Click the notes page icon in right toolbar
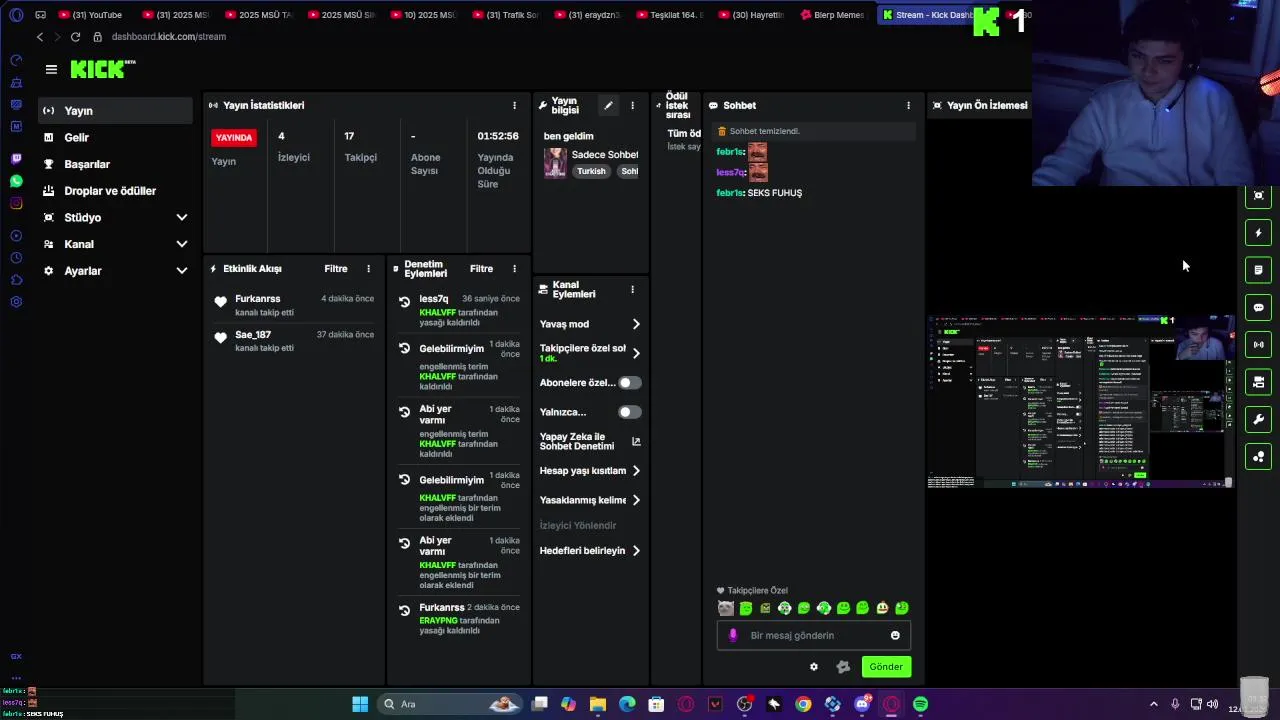The height and width of the screenshot is (720, 1280). pyautogui.click(x=1258, y=270)
